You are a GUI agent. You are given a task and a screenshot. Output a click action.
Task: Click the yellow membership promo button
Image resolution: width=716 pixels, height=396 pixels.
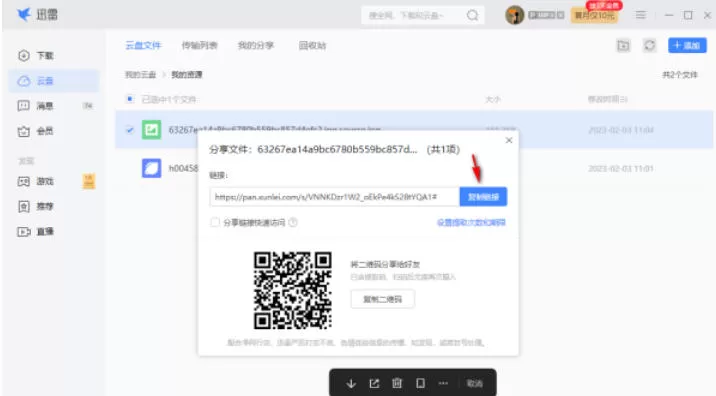click(x=595, y=16)
